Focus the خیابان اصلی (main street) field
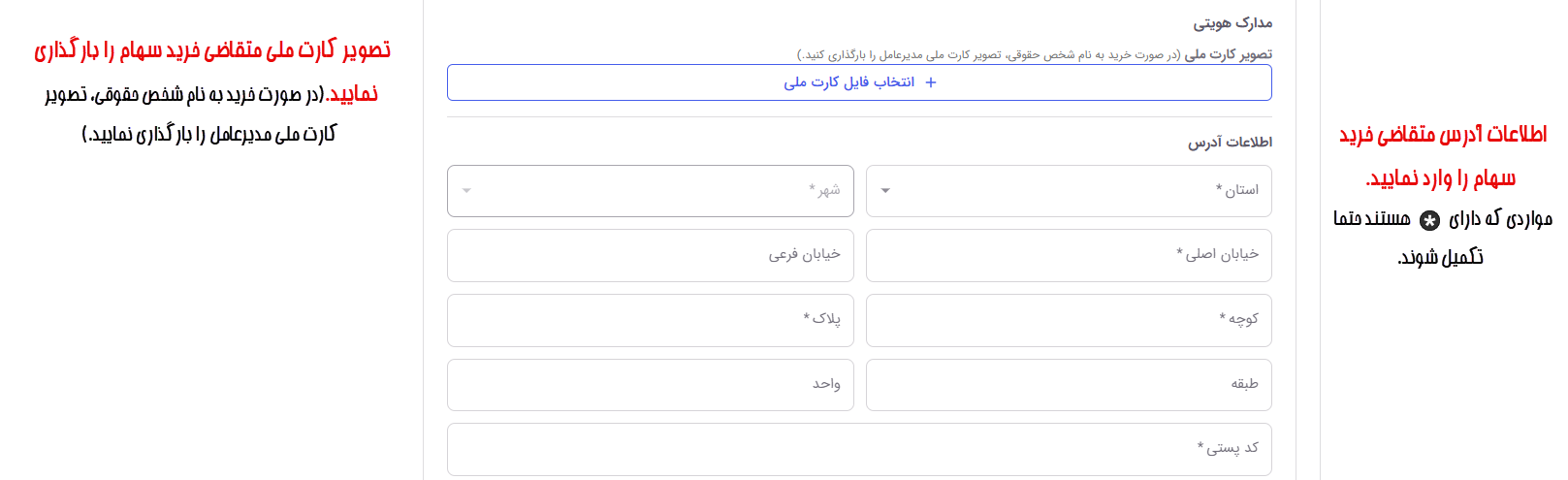 [1069, 255]
